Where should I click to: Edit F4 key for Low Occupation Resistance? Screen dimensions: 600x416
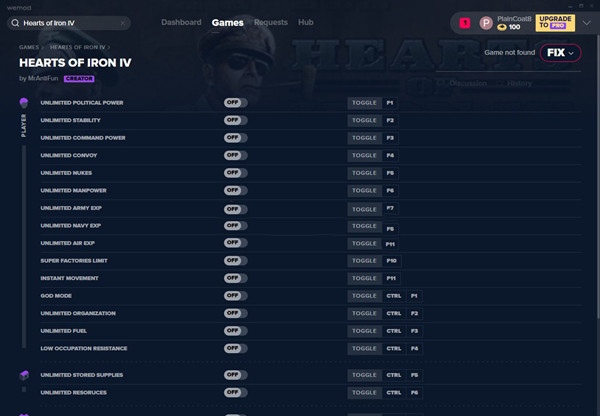(414, 349)
